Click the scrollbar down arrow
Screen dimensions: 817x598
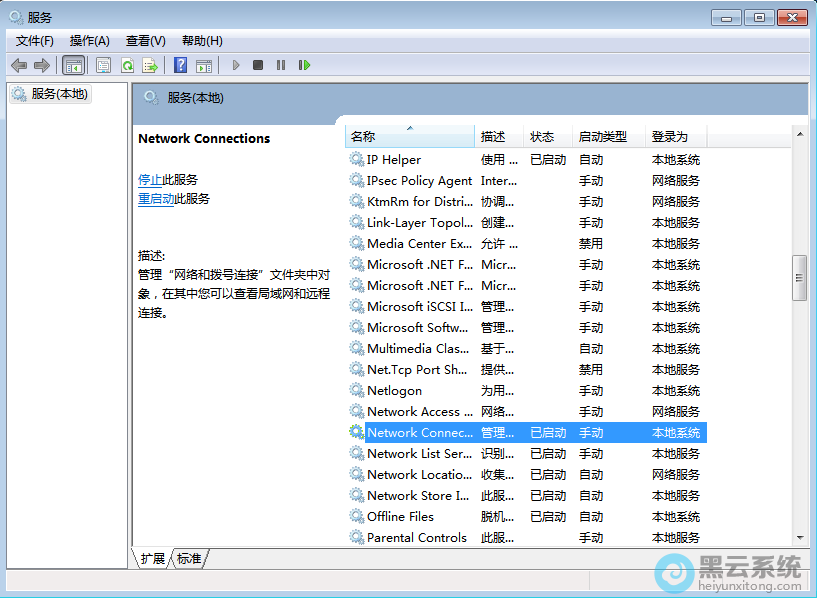point(800,538)
